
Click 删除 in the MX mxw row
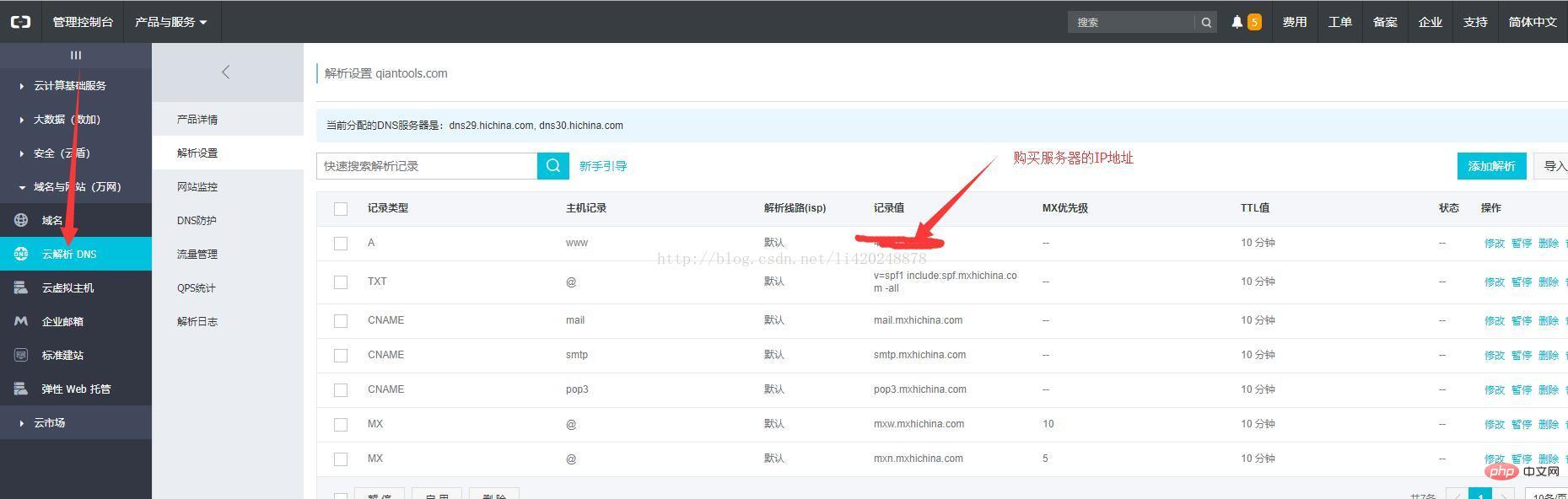point(1548,424)
